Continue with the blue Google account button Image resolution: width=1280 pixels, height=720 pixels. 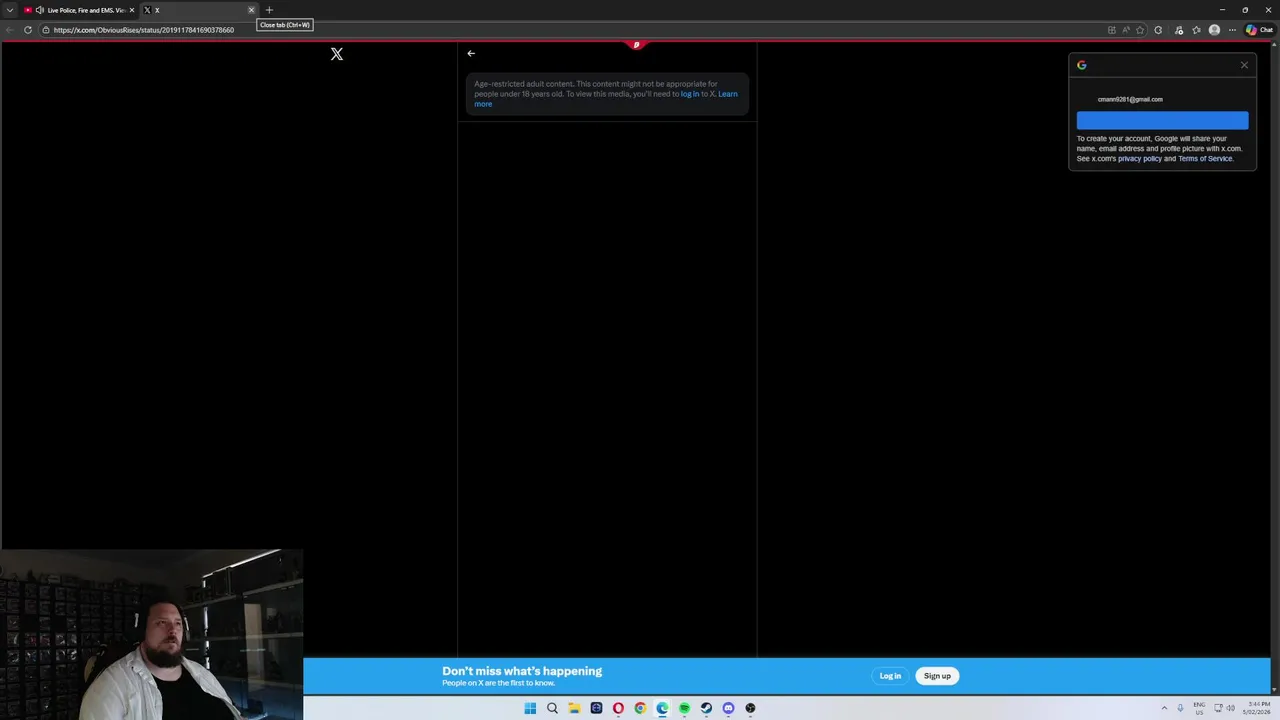point(1162,121)
